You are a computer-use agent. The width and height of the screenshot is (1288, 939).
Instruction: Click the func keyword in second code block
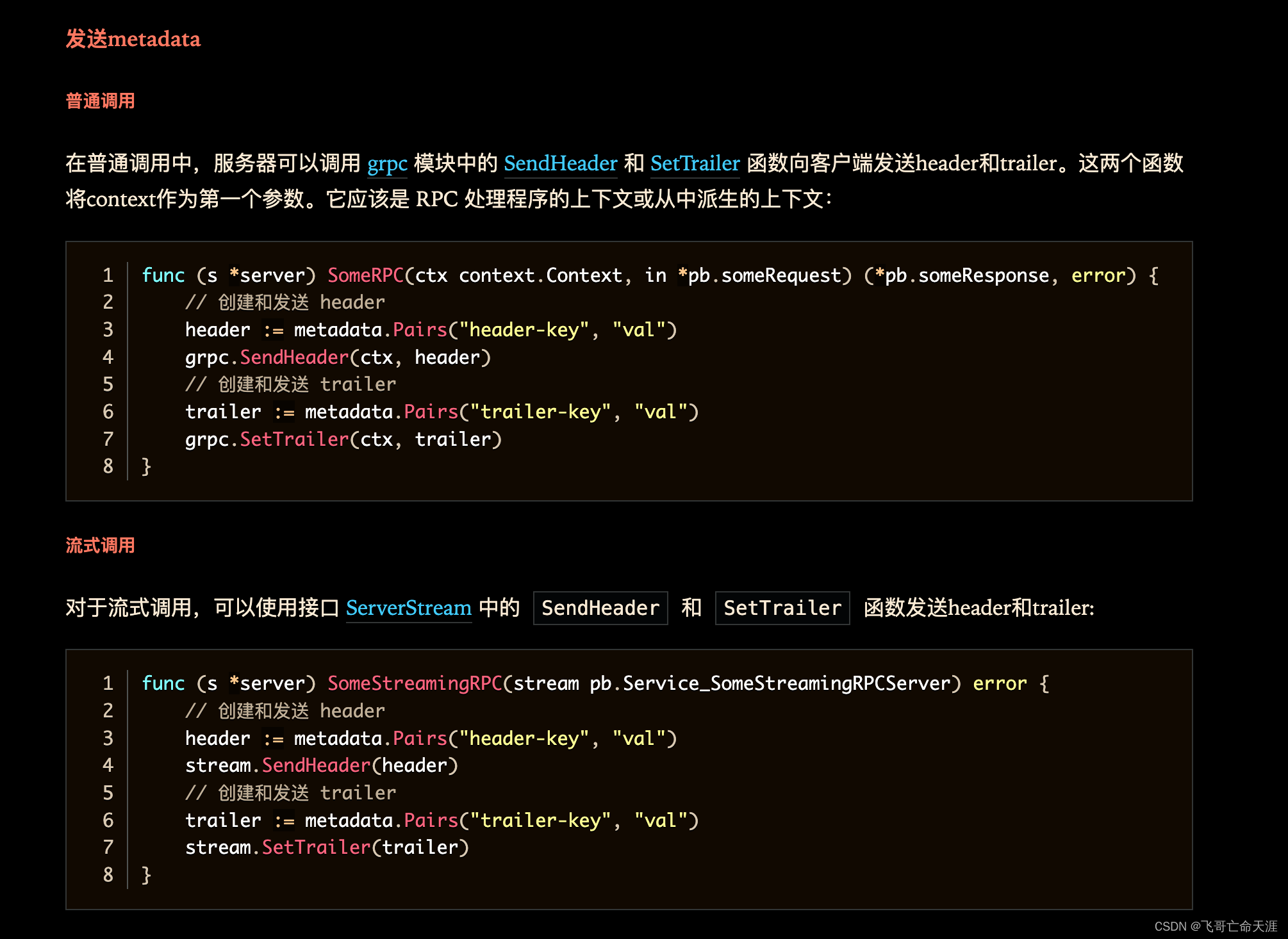click(x=163, y=683)
